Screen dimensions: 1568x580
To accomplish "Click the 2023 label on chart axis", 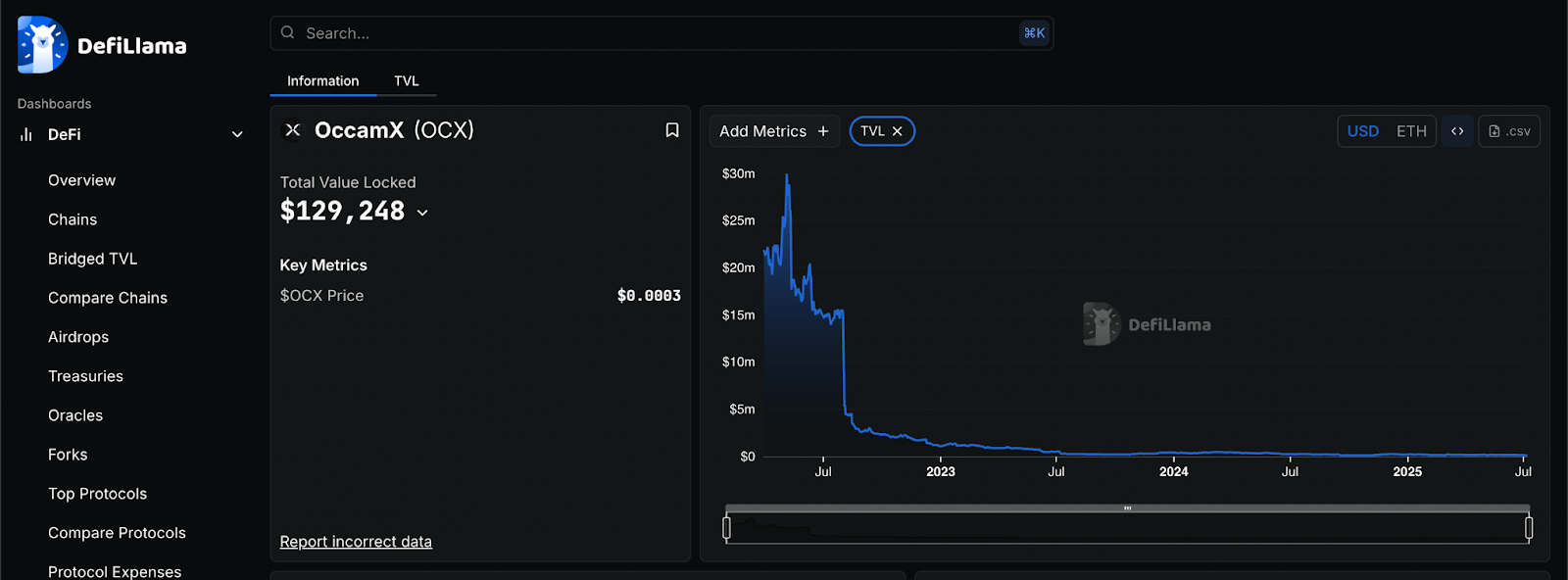I will [x=940, y=471].
